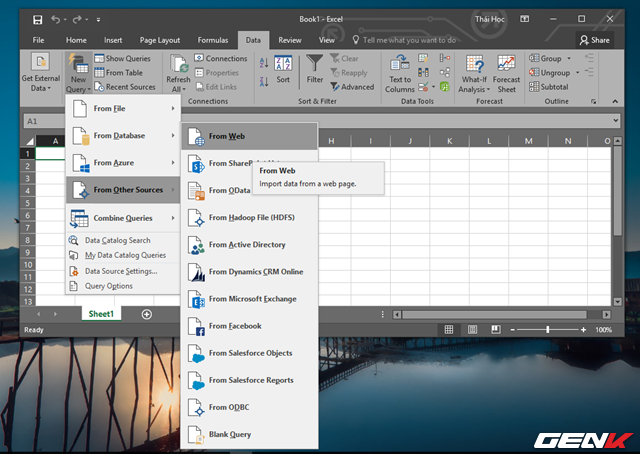640x454 pixels.
Task: Open the Page Layout tab
Action: 160,40
